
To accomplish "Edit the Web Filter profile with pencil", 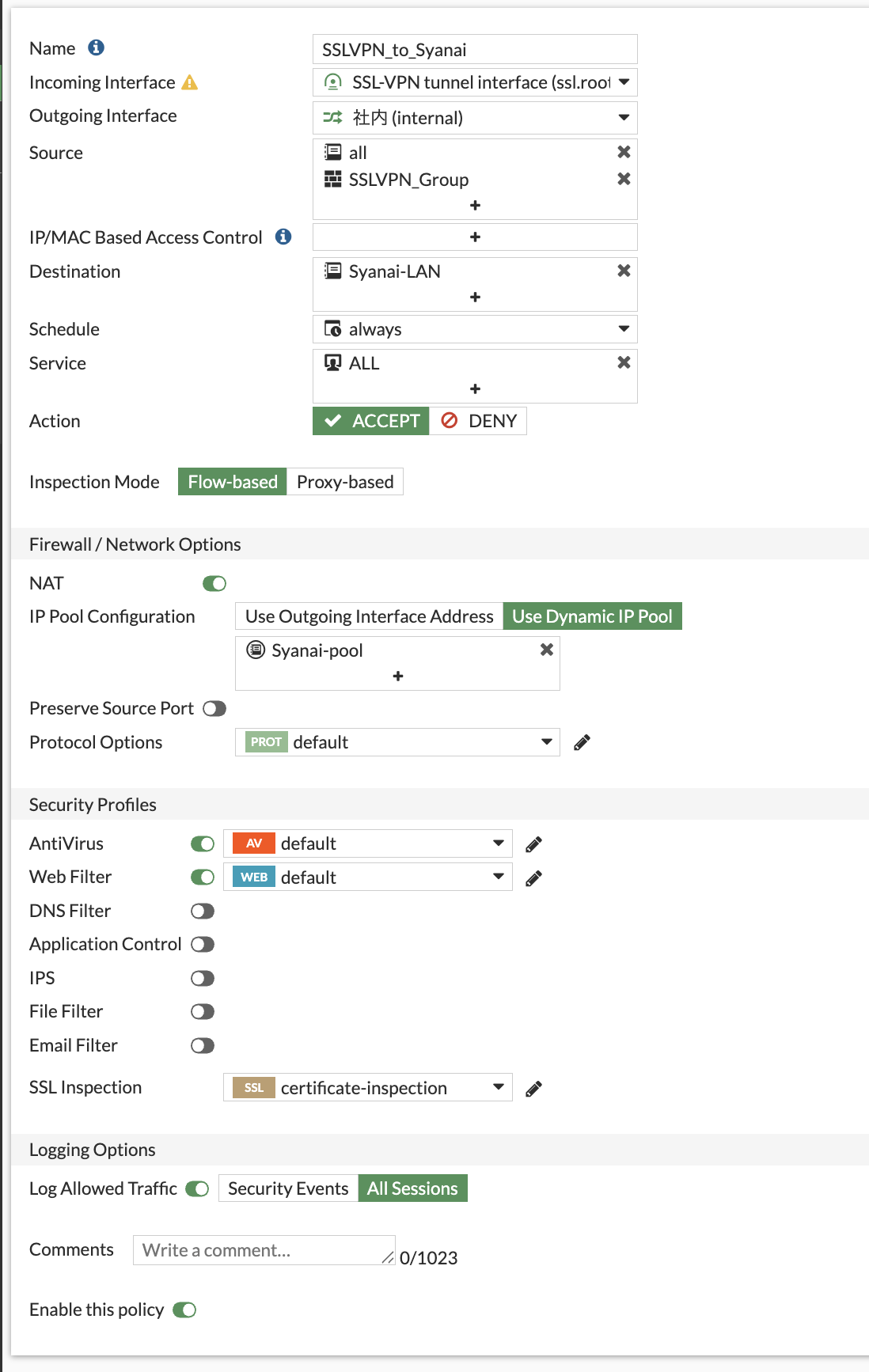I will pos(534,877).
